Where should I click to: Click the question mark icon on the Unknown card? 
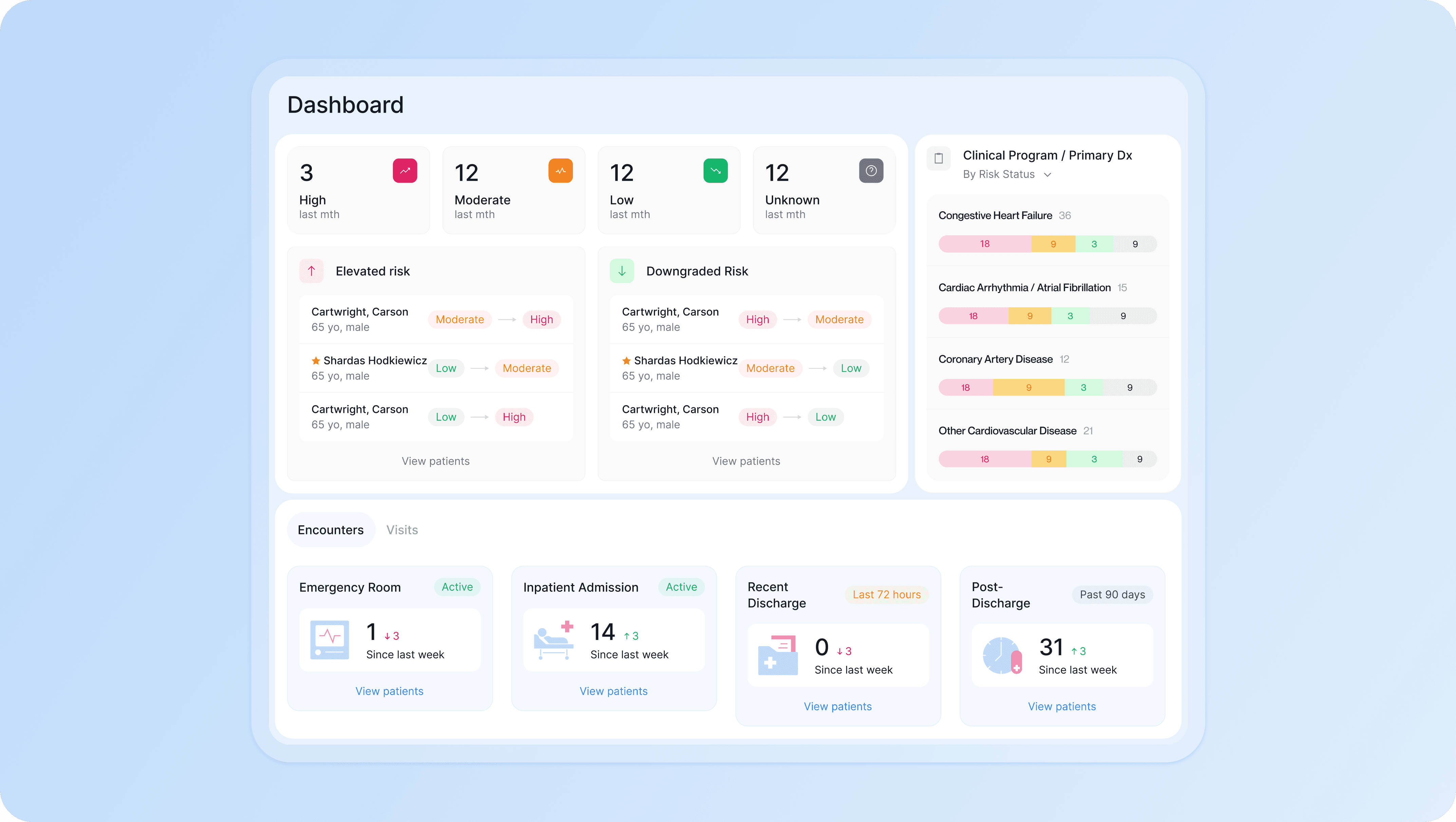point(871,171)
